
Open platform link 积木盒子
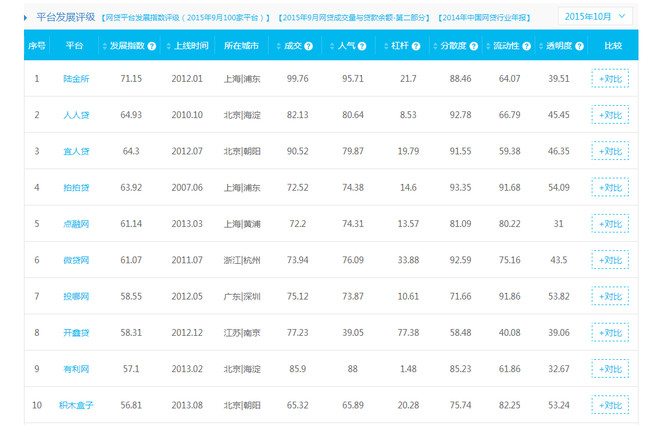[76, 405]
